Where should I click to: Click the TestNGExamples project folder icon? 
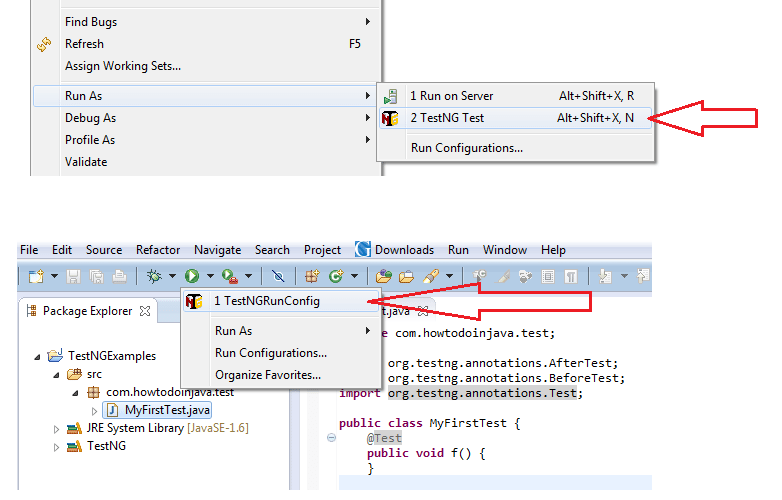click(x=55, y=355)
